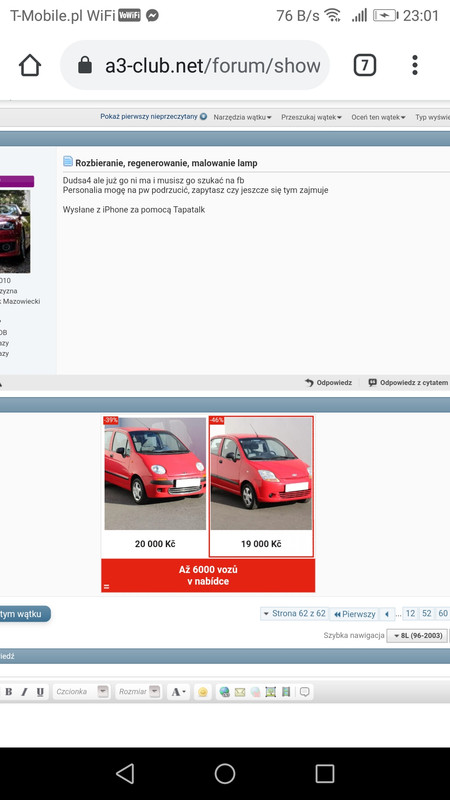Open the text color 'A' dropdown

(178, 692)
